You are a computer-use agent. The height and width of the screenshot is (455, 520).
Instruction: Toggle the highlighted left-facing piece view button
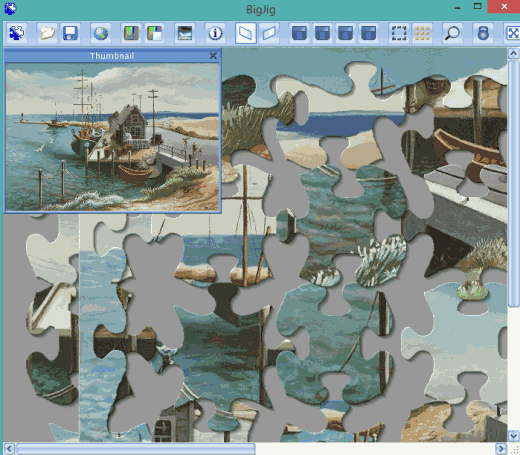click(x=246, y=33)
